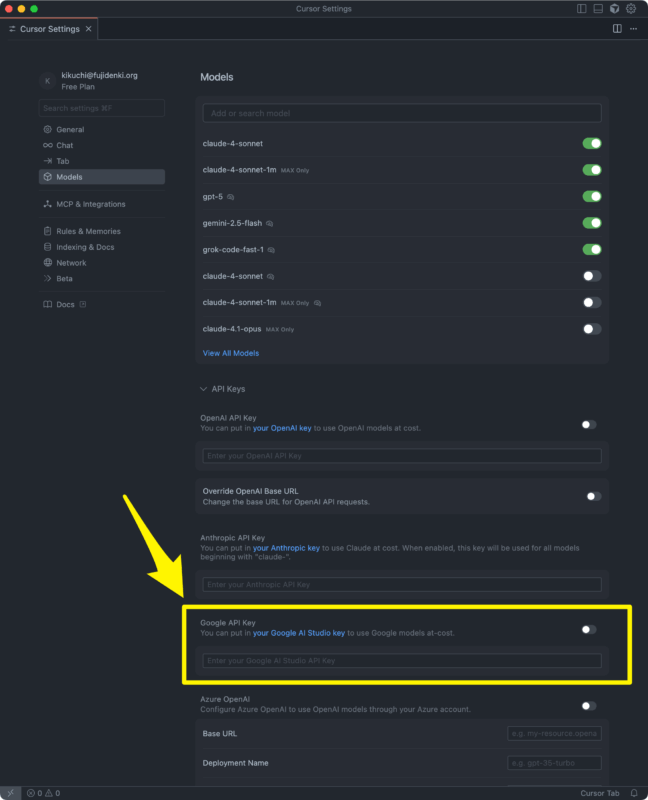Click the brain icon next to gpt-5
The height and width of the screenshot is (800, 648).
point(231,197)
